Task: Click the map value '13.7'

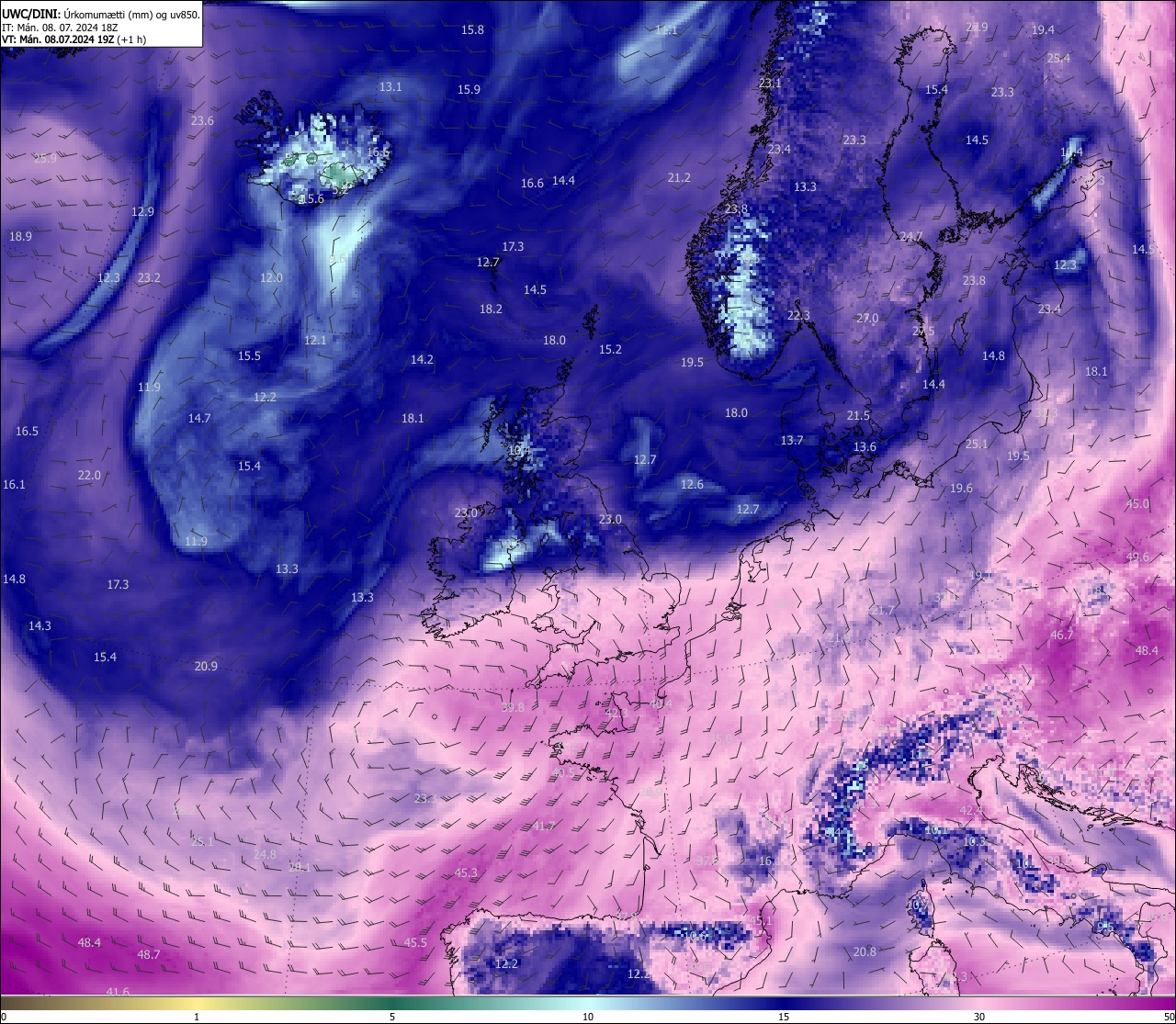Action: [792, 441]
